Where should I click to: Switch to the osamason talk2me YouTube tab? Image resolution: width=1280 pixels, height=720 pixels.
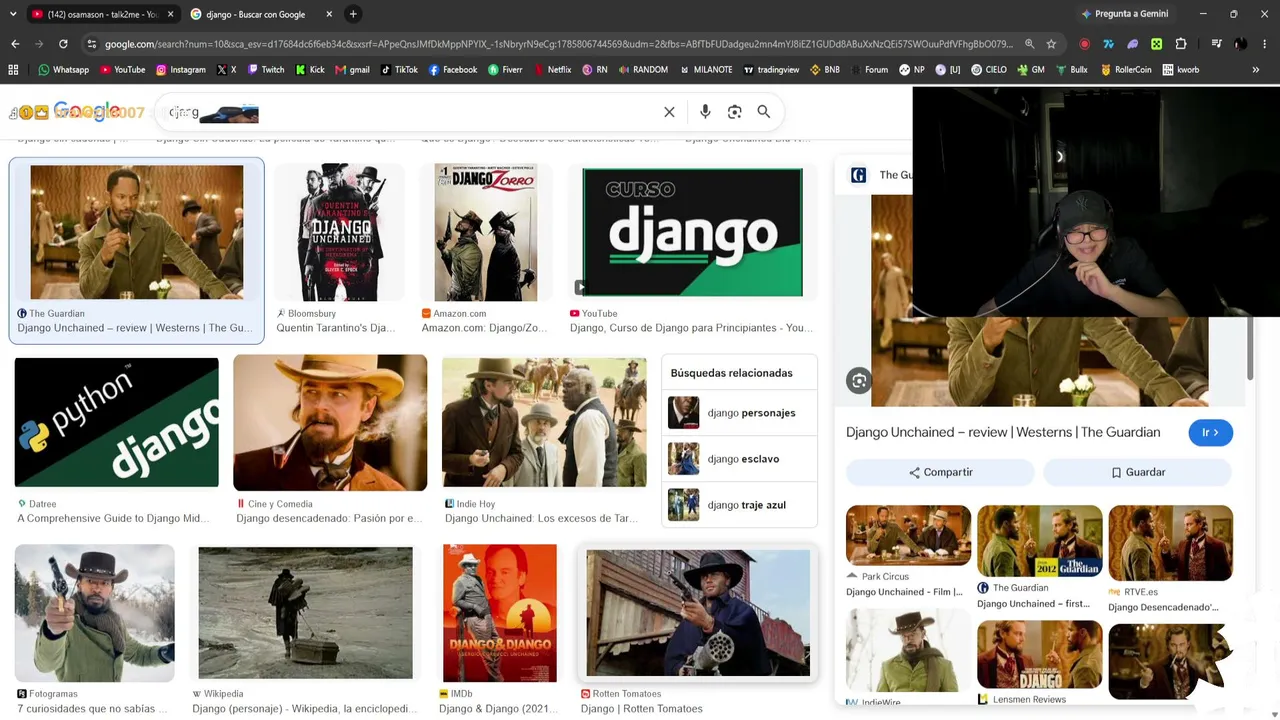101,14
